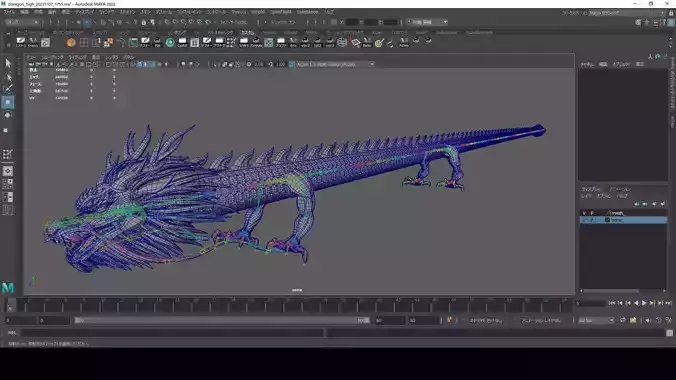Click the MEL command line input

click(172, 333)
